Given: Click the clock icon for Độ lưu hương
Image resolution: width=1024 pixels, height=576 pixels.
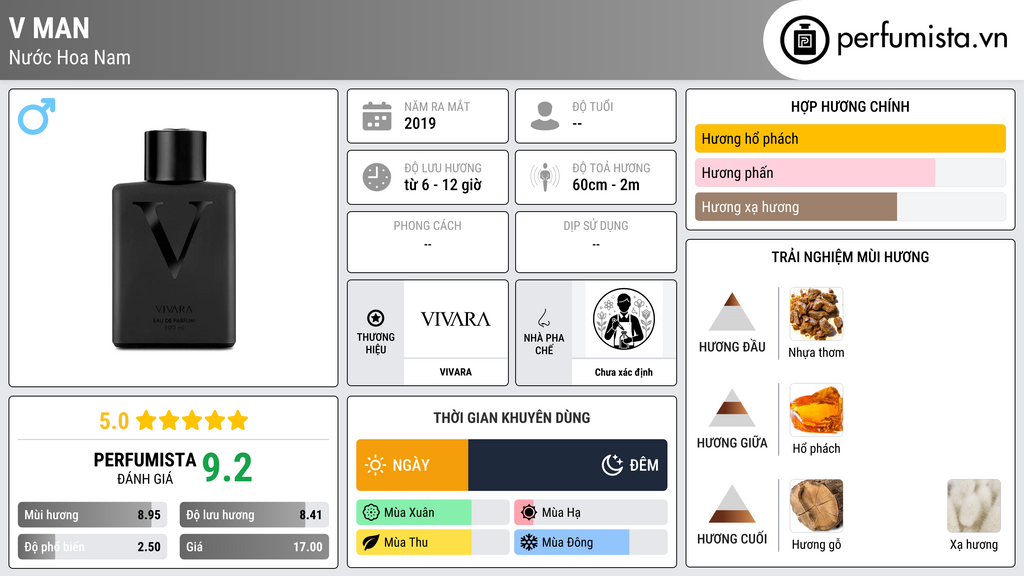Looking at the screenshot, I should [377, 177].
